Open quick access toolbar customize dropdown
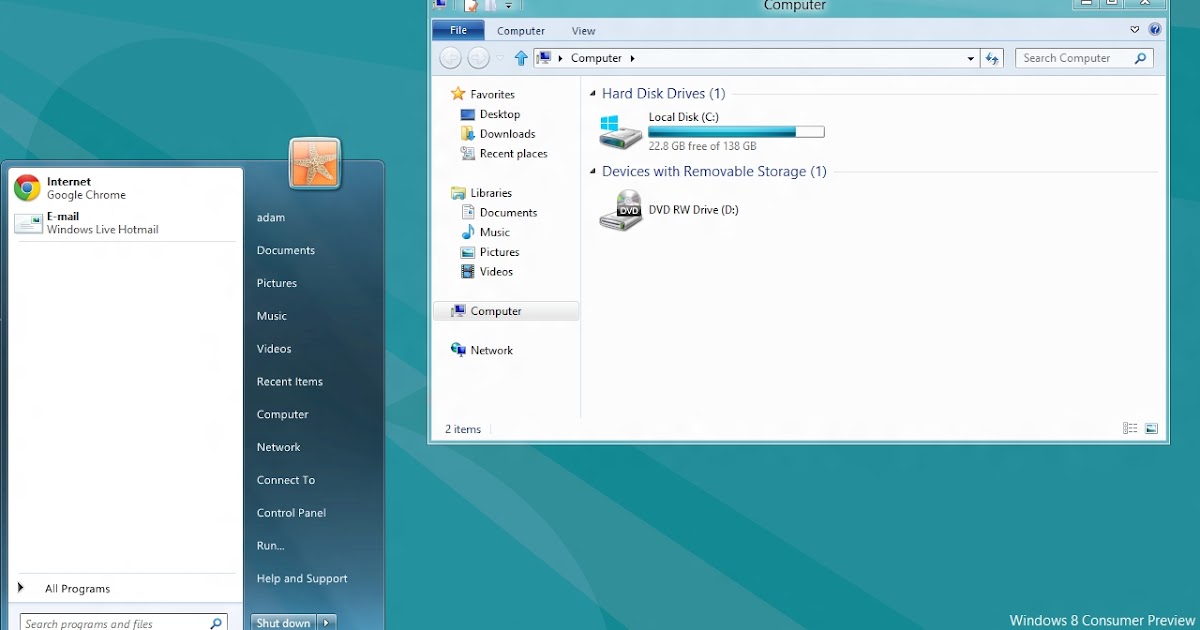Image resolution: width=1200 pixels, height=630 pixels. [x=508, y=6]
